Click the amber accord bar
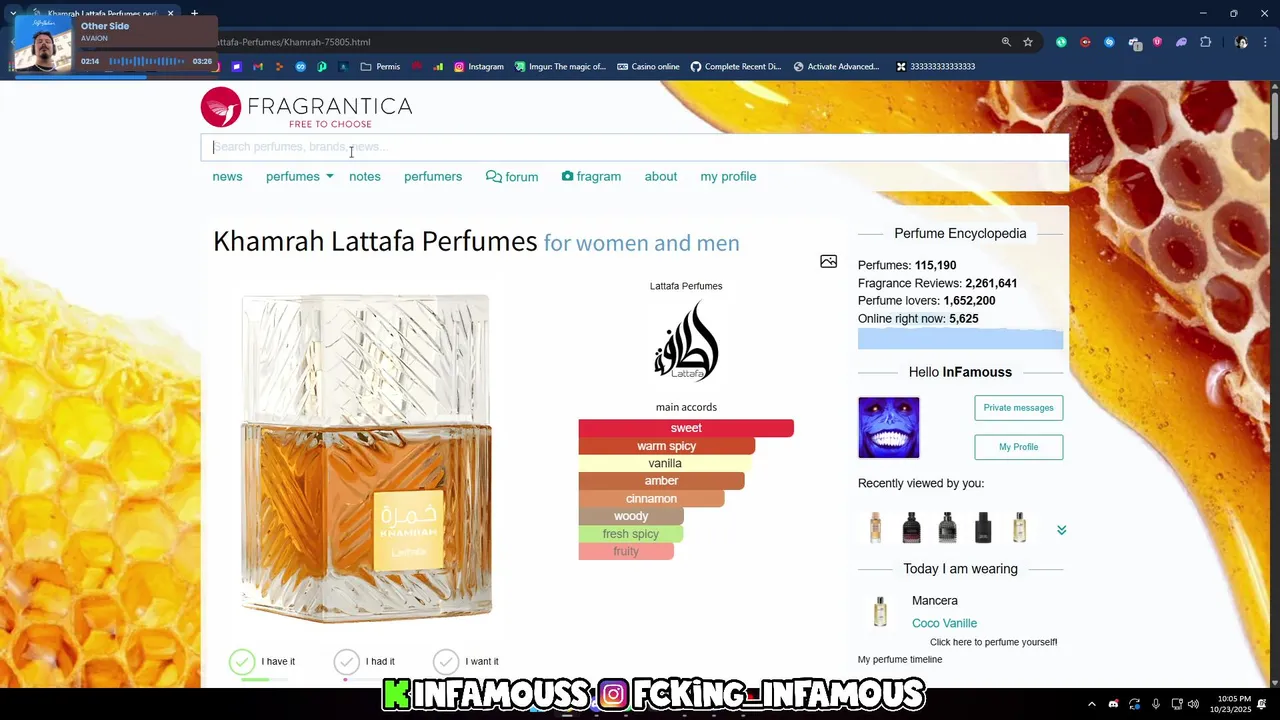Image resolution: width=1280 pixels, height=720 pixels. pos(661,481)
